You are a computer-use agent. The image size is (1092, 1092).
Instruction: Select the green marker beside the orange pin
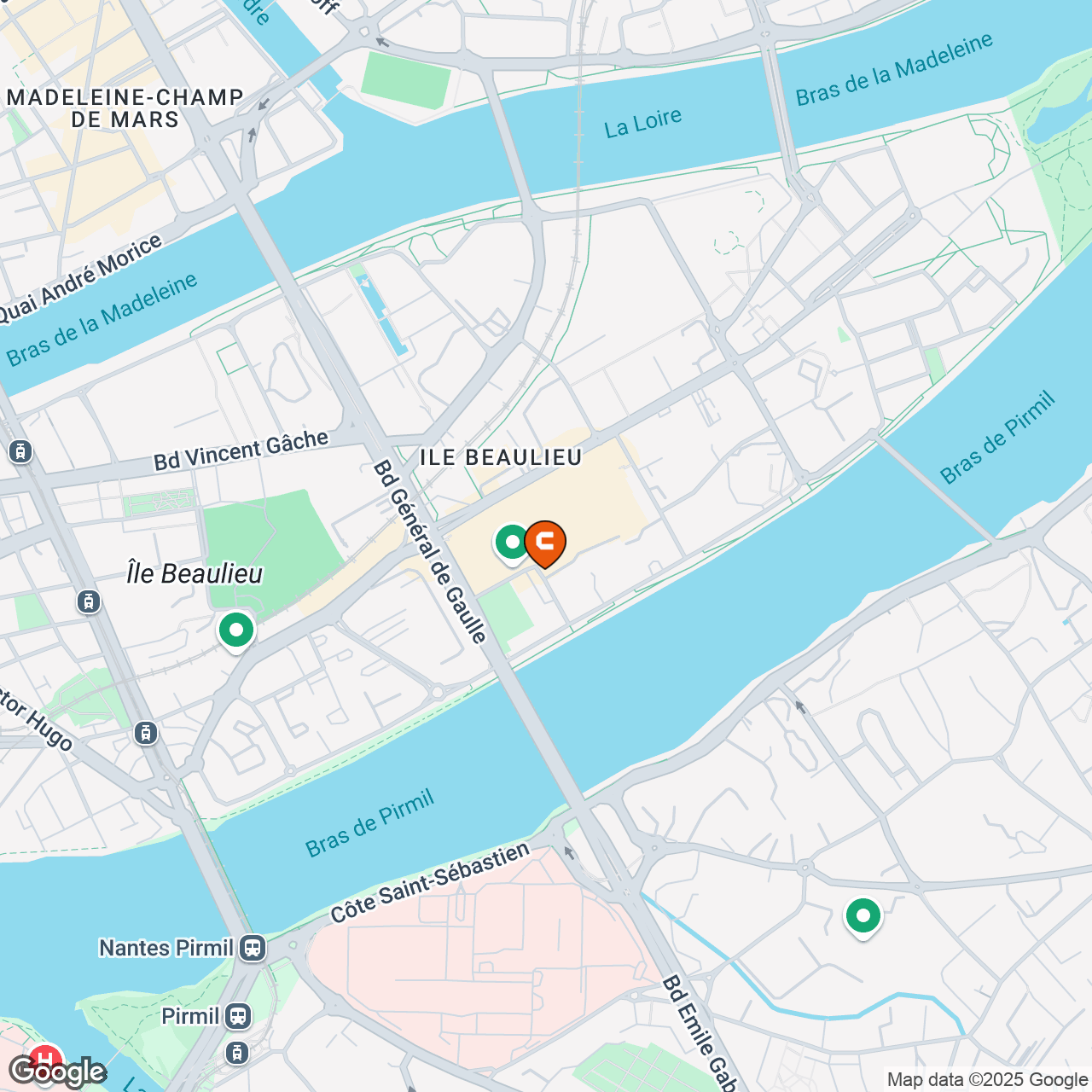point(513,543)
